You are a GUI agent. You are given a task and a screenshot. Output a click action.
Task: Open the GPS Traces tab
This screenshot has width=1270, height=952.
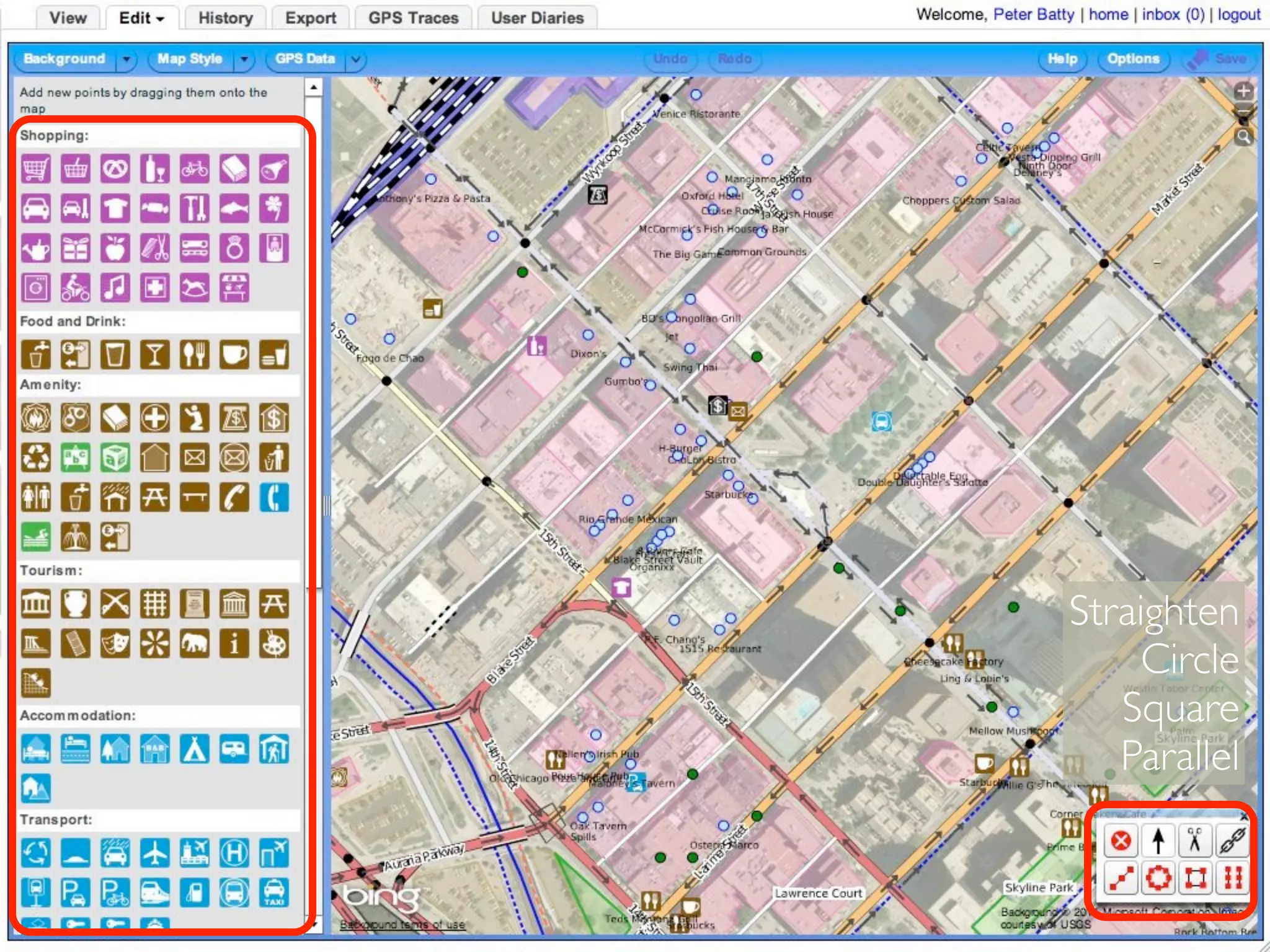tap(413, 18)
